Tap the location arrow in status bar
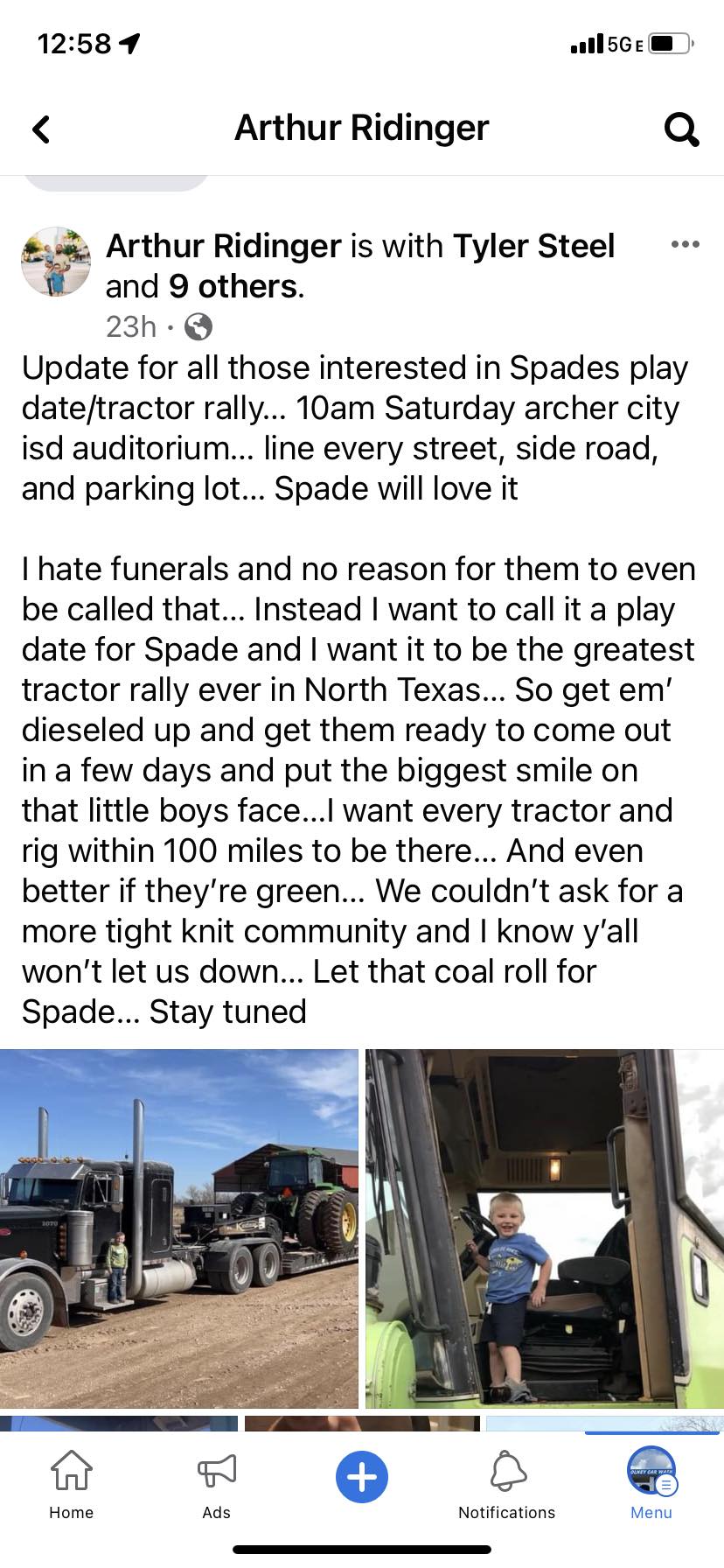This screenshot has height=1568, width=724. coord(129,43)
